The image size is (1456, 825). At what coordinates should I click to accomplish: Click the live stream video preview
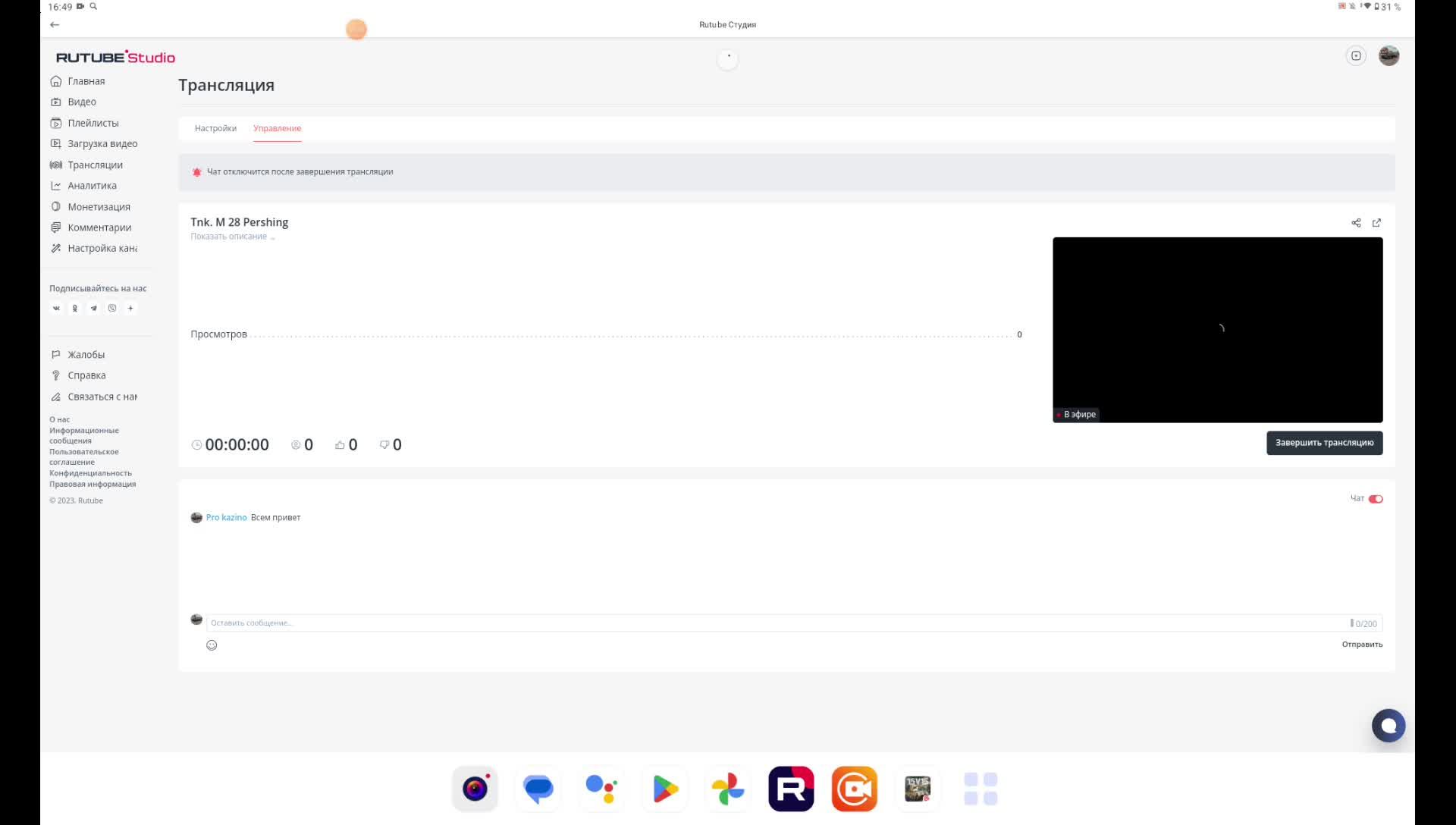(1217, 330)
